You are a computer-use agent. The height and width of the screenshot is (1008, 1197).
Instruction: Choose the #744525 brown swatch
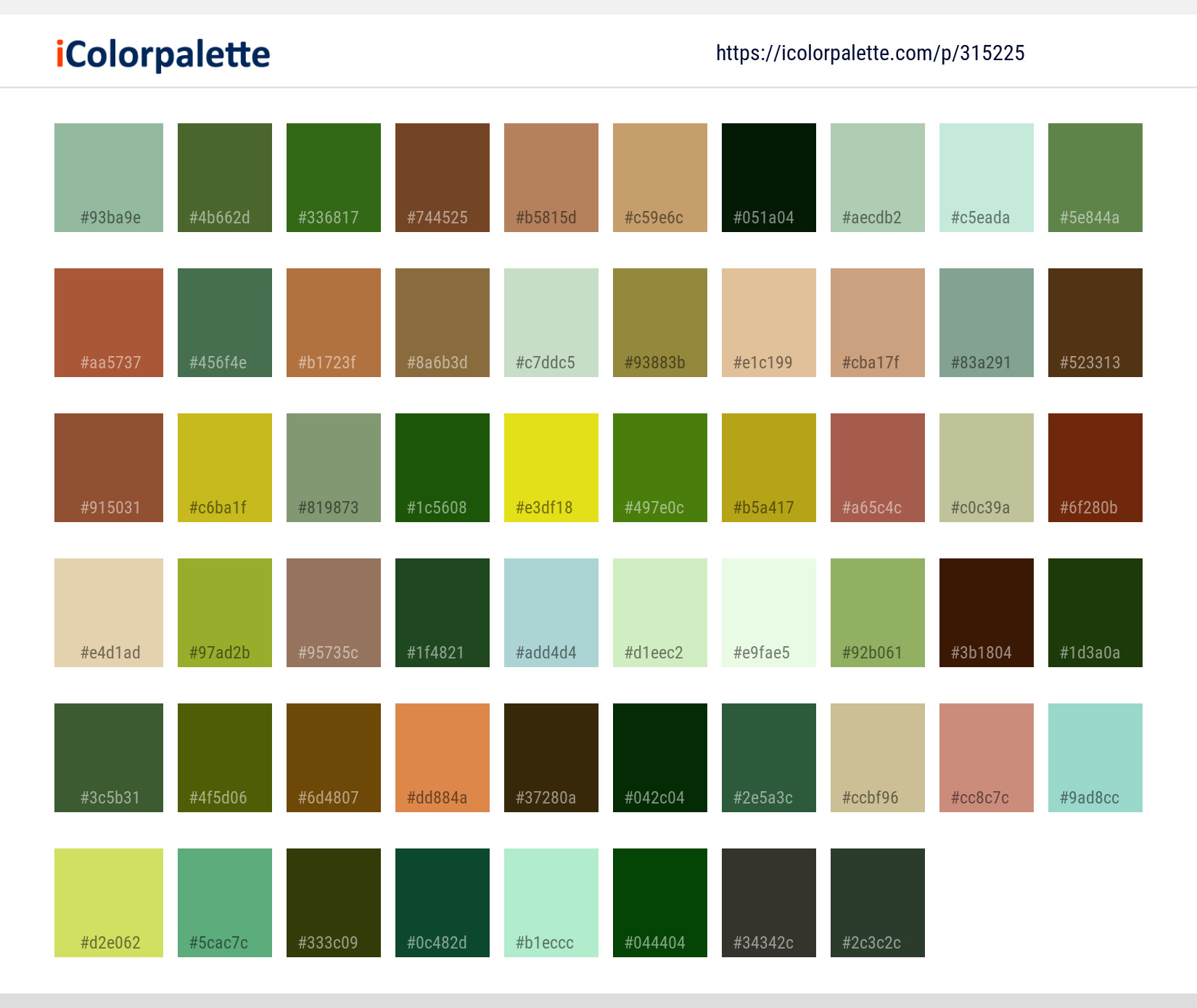pos(443,178)
